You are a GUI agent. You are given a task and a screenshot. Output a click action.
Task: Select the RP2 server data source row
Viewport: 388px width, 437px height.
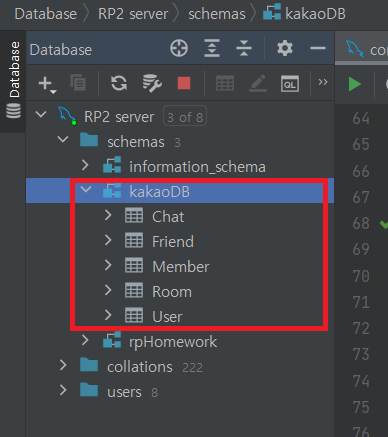click(180, 117)
